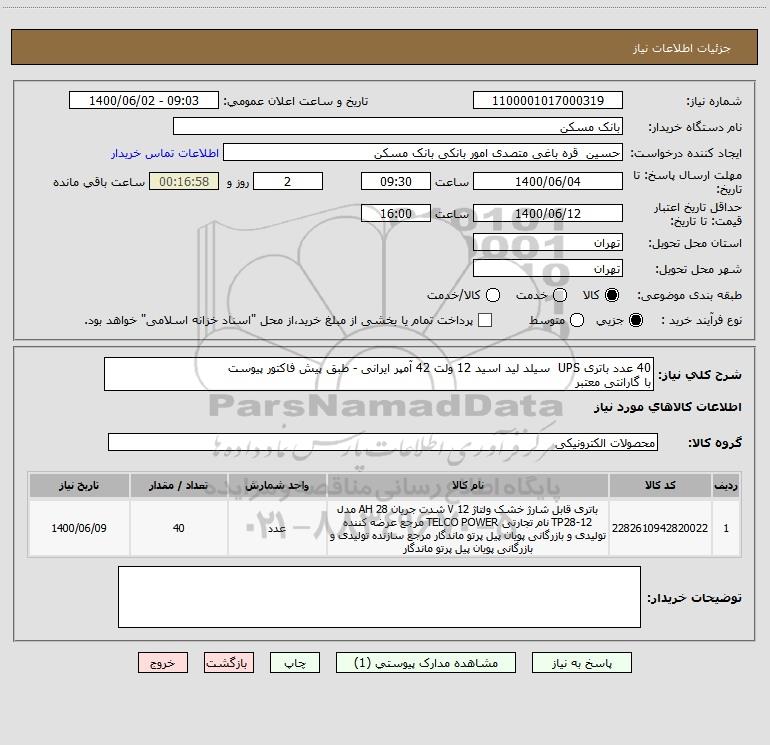Toggle the اسناد خزانه اسلامی payment checkbox
The image size is (770, 745).
click(485, 320)
